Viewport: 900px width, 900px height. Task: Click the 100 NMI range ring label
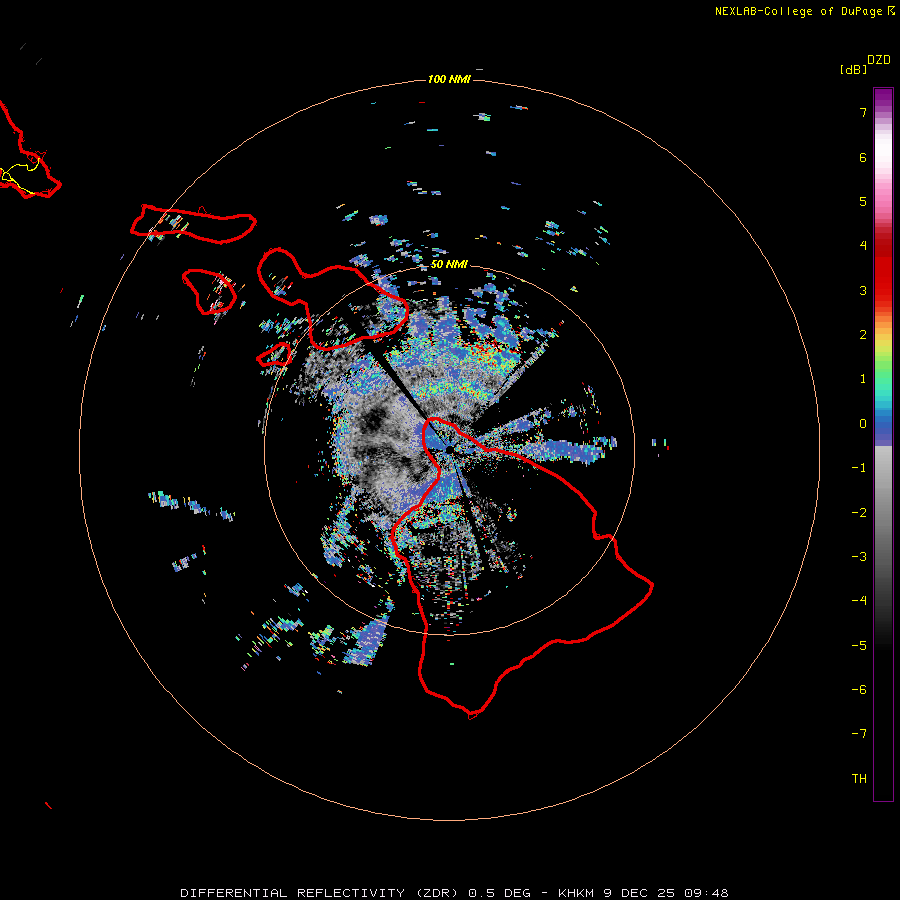tap(449, 79)
